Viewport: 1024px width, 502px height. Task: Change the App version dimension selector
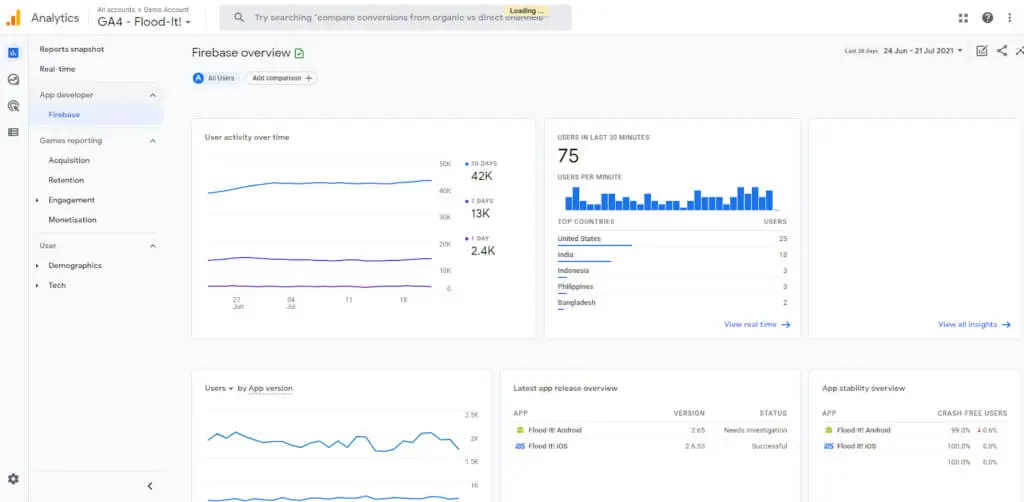(x=270, y=388)
